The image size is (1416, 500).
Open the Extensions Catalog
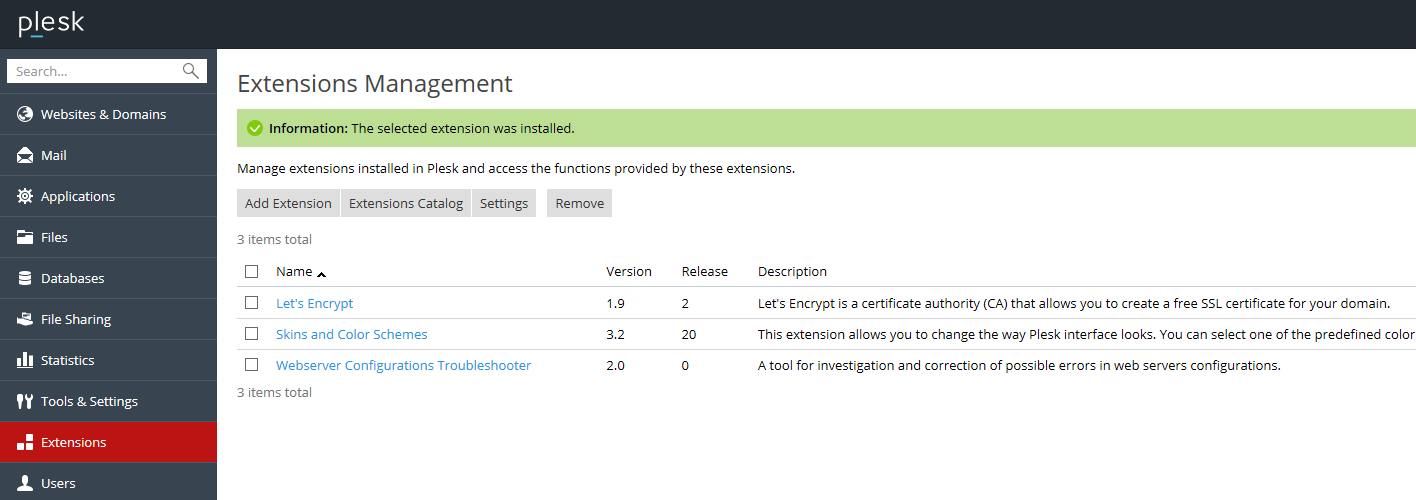click(405, 203)
